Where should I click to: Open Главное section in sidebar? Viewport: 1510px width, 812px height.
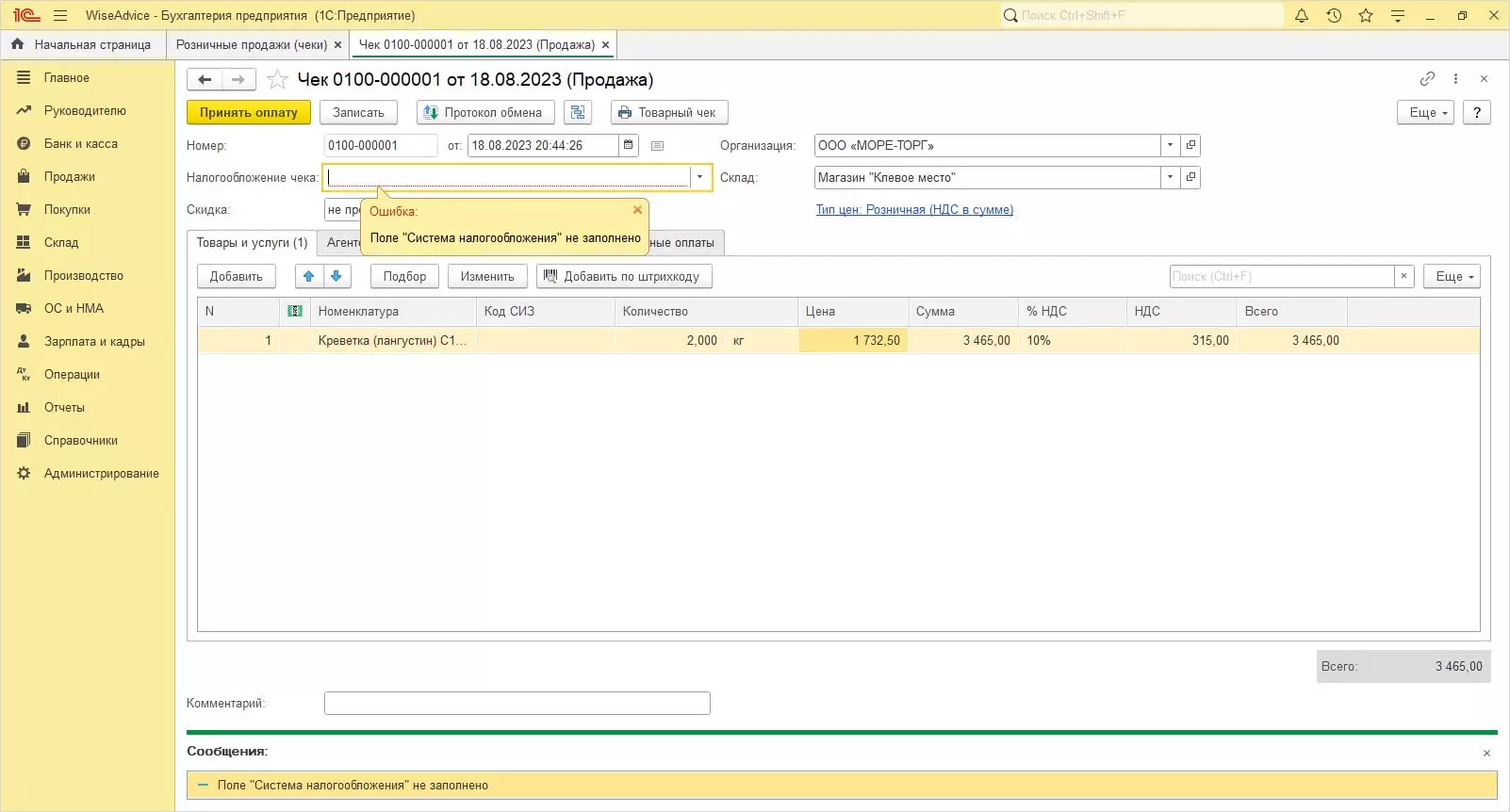pos(66,77)
